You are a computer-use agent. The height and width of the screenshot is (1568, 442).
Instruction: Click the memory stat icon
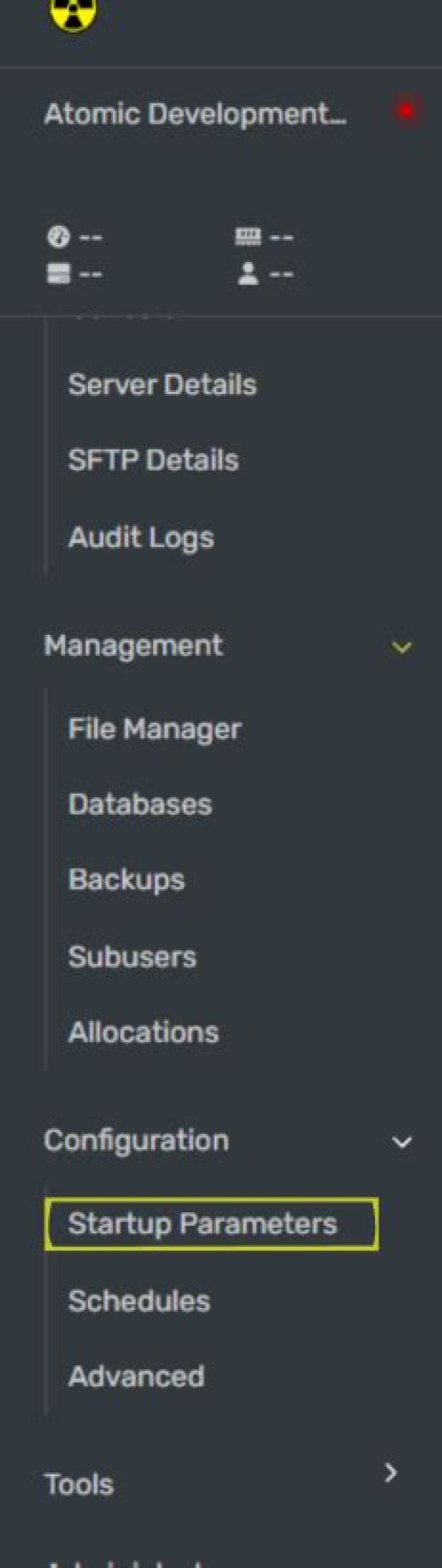tap(248, 236)
